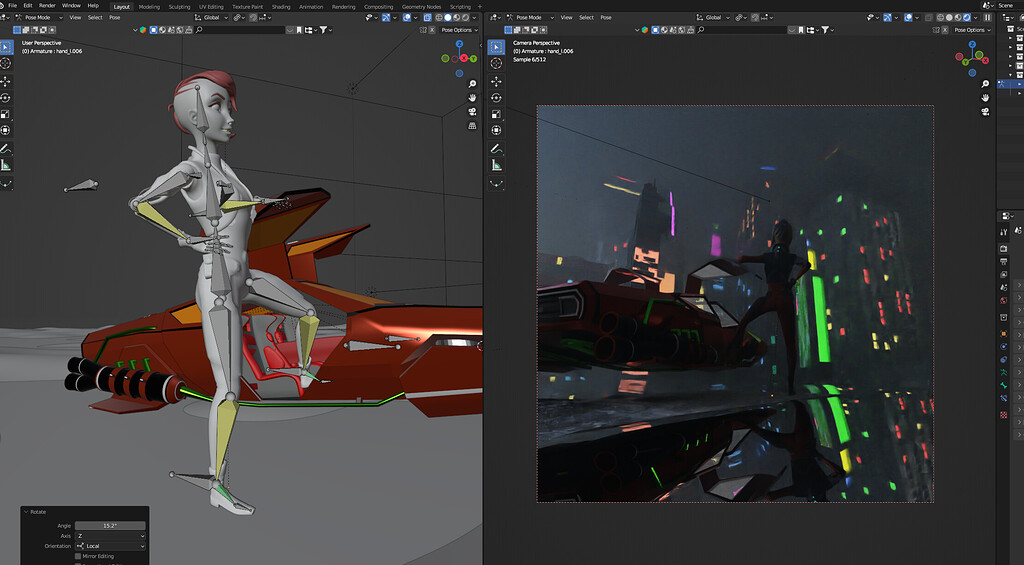Select the Move tool in left viewport
This screenshot has width=1024, height=565.
[x=6, y=81]
